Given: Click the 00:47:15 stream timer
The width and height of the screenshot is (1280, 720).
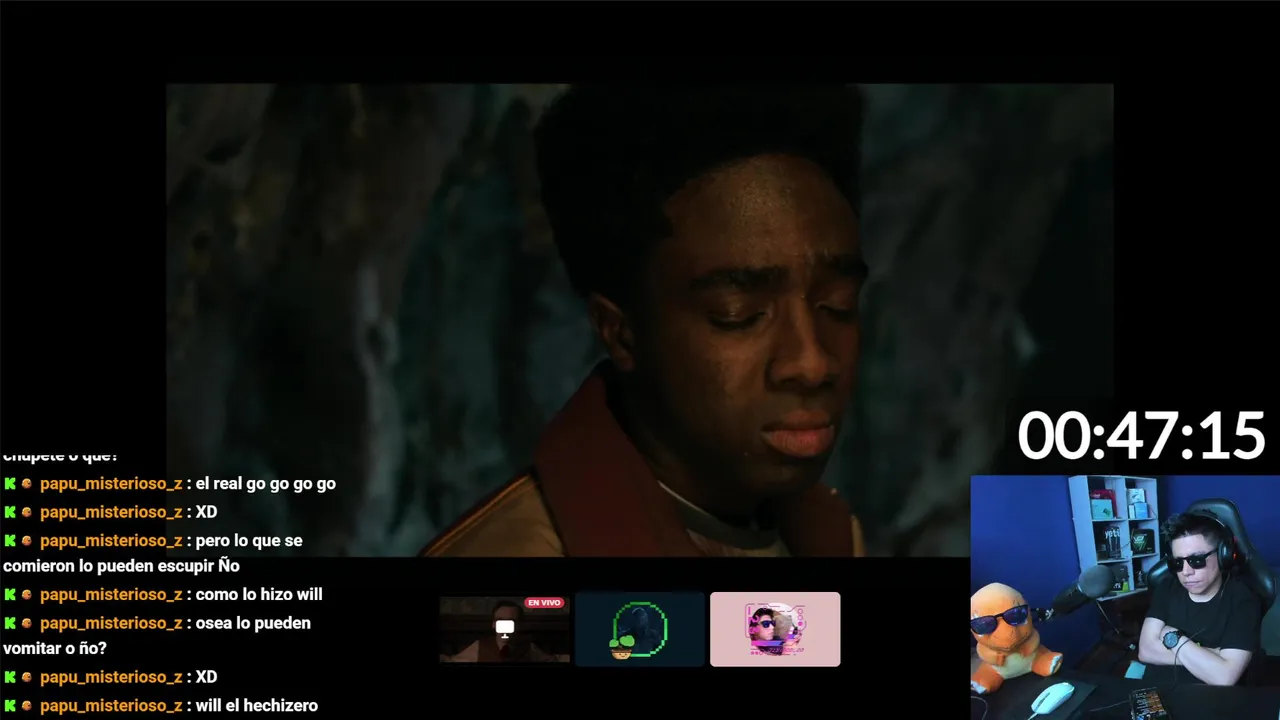Looking at the screenshot, I should [1141, 436].
